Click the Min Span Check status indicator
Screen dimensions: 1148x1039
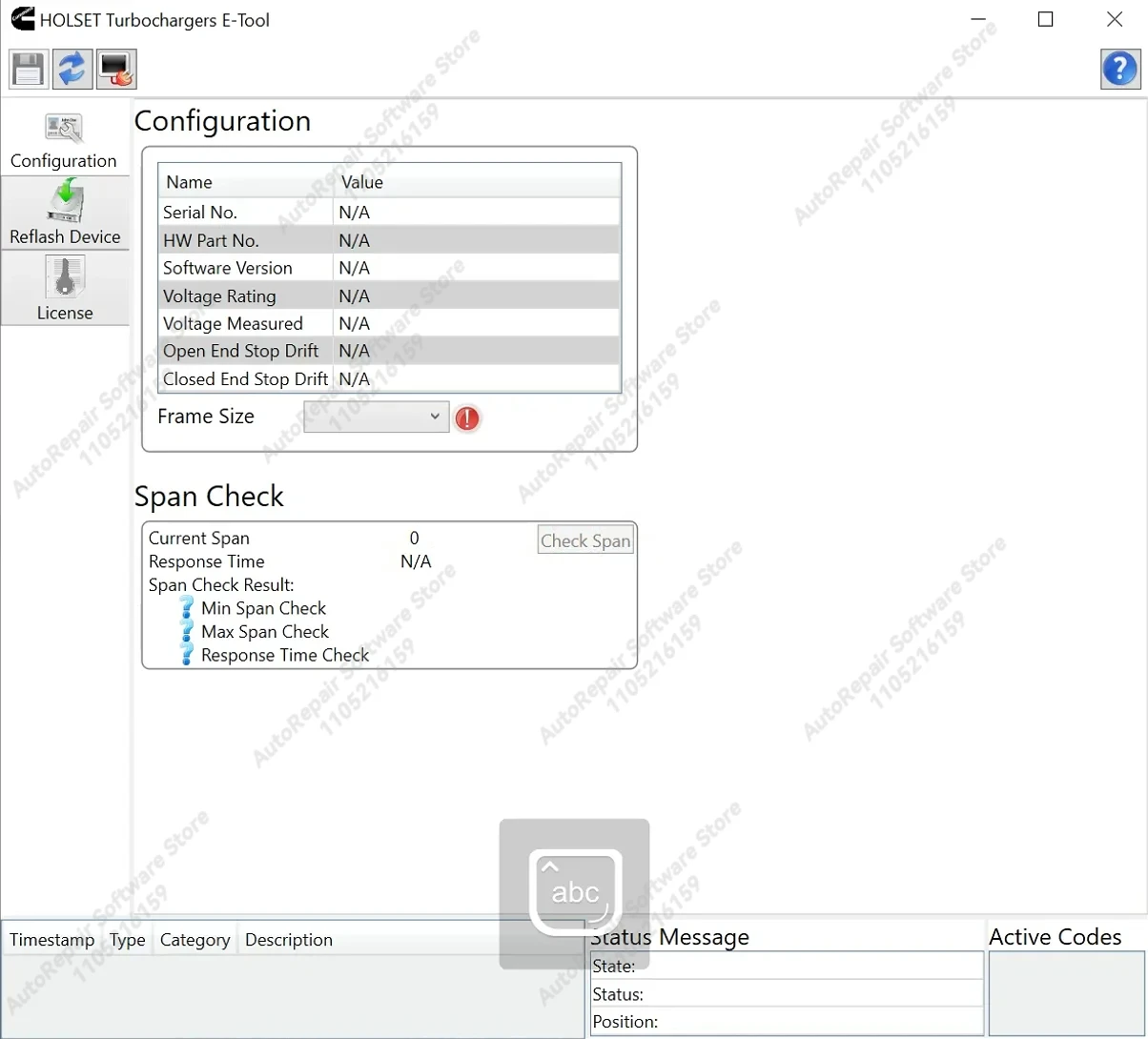tap(187, 608)
